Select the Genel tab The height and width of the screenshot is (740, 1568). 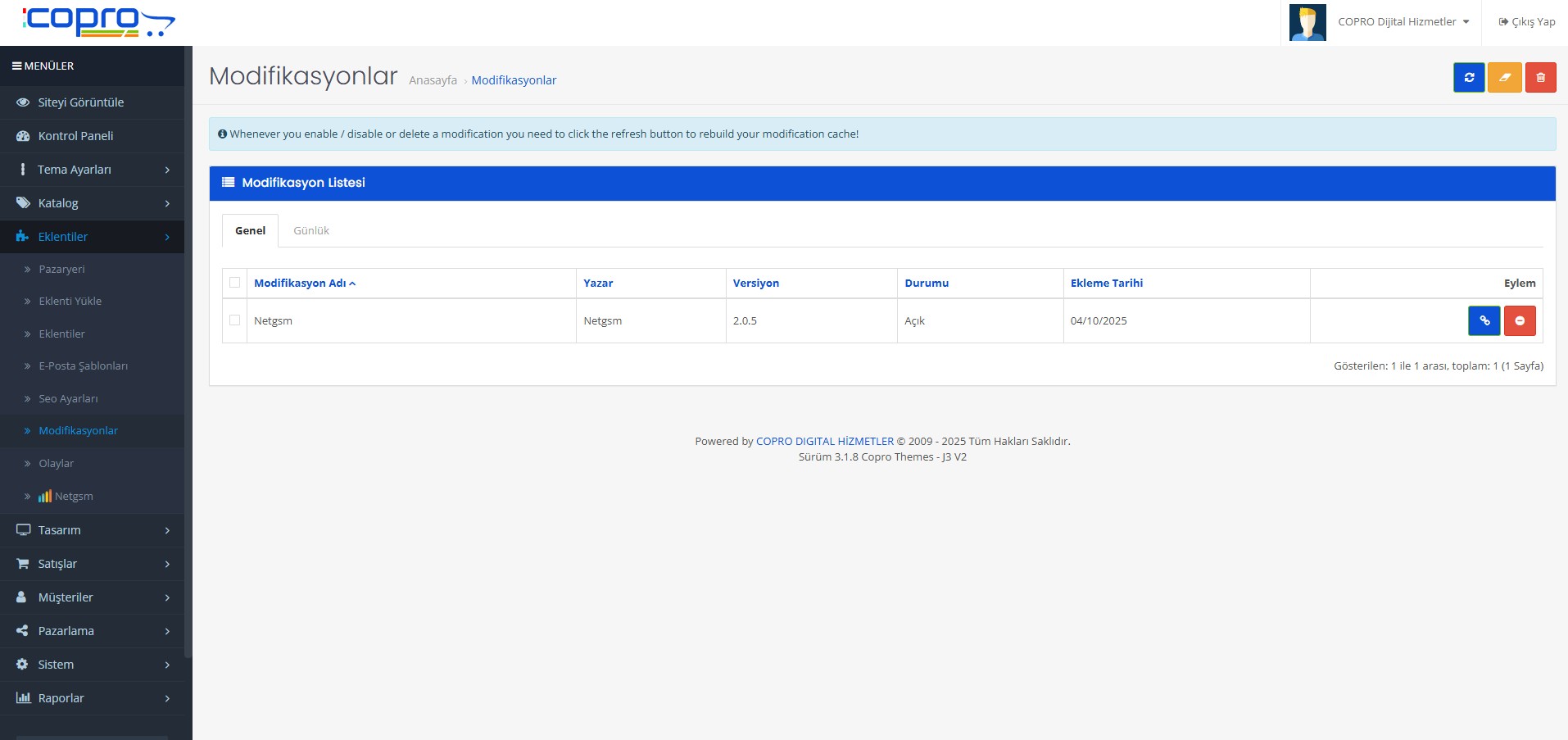click(x=250, y=231)
